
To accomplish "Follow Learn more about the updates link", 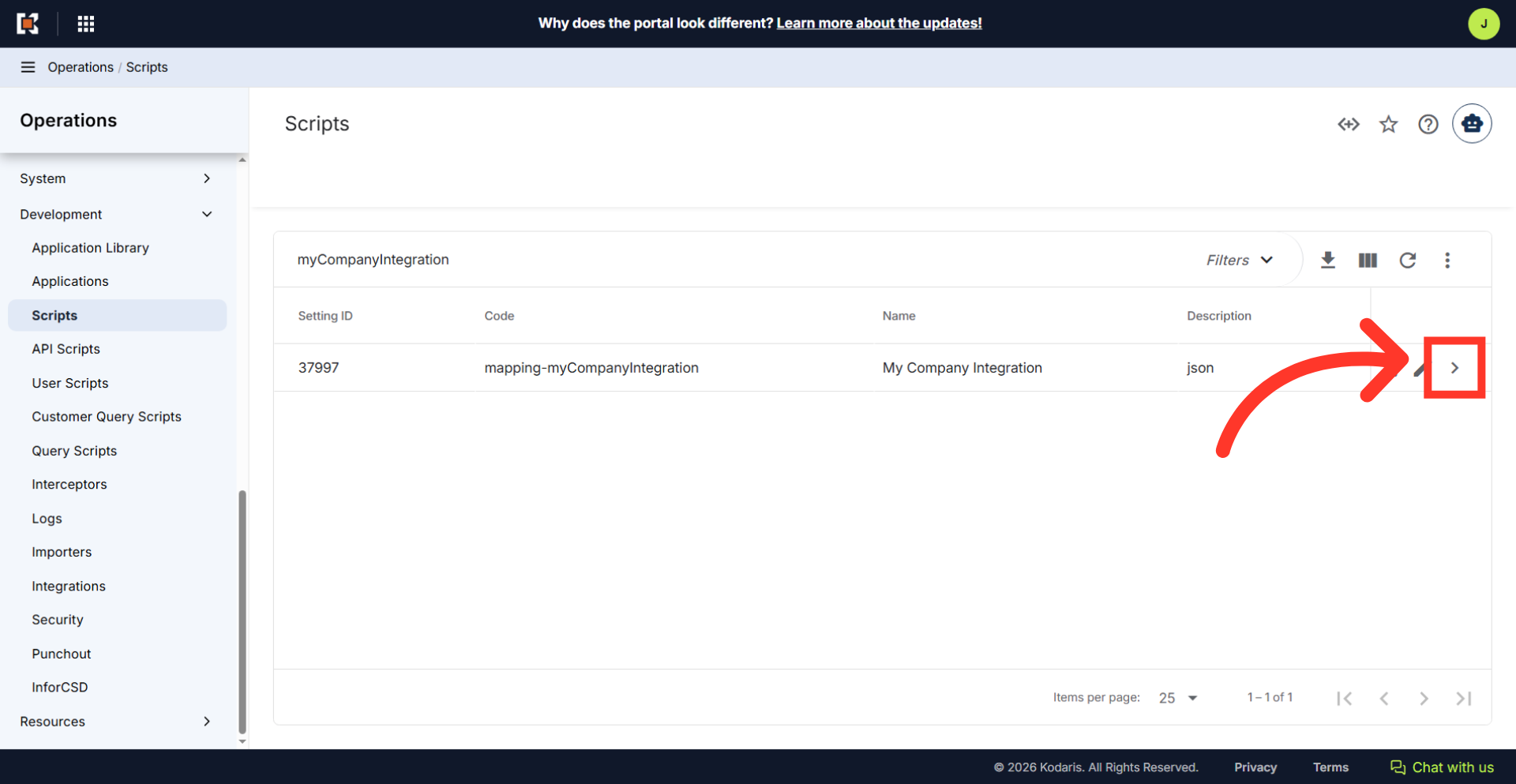I will 879,23.
